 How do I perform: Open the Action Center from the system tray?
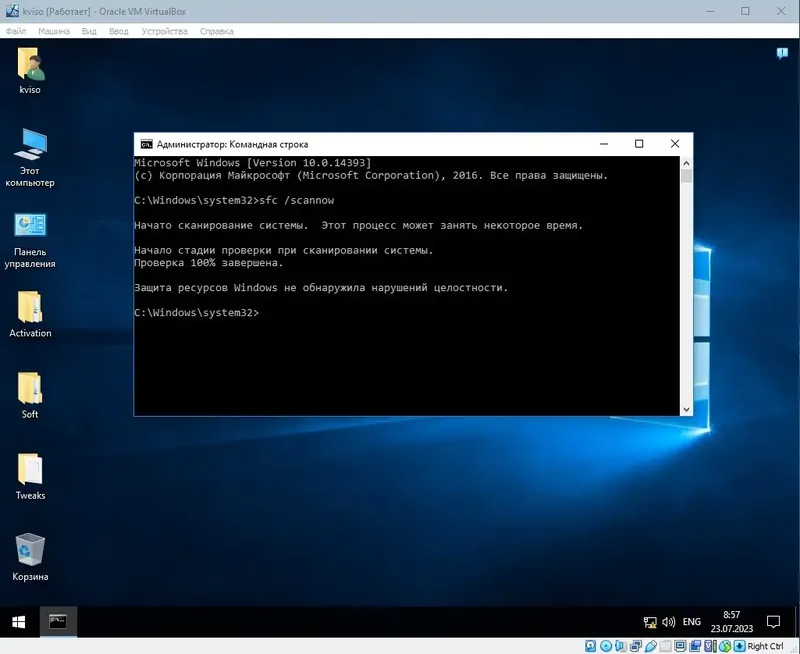pos(775,621)
